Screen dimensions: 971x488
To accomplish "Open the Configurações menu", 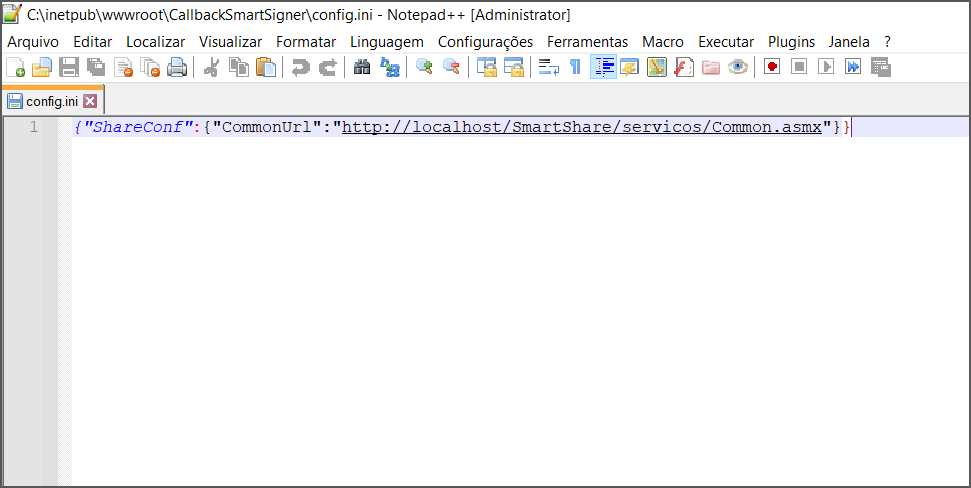I will pos(486,42).
